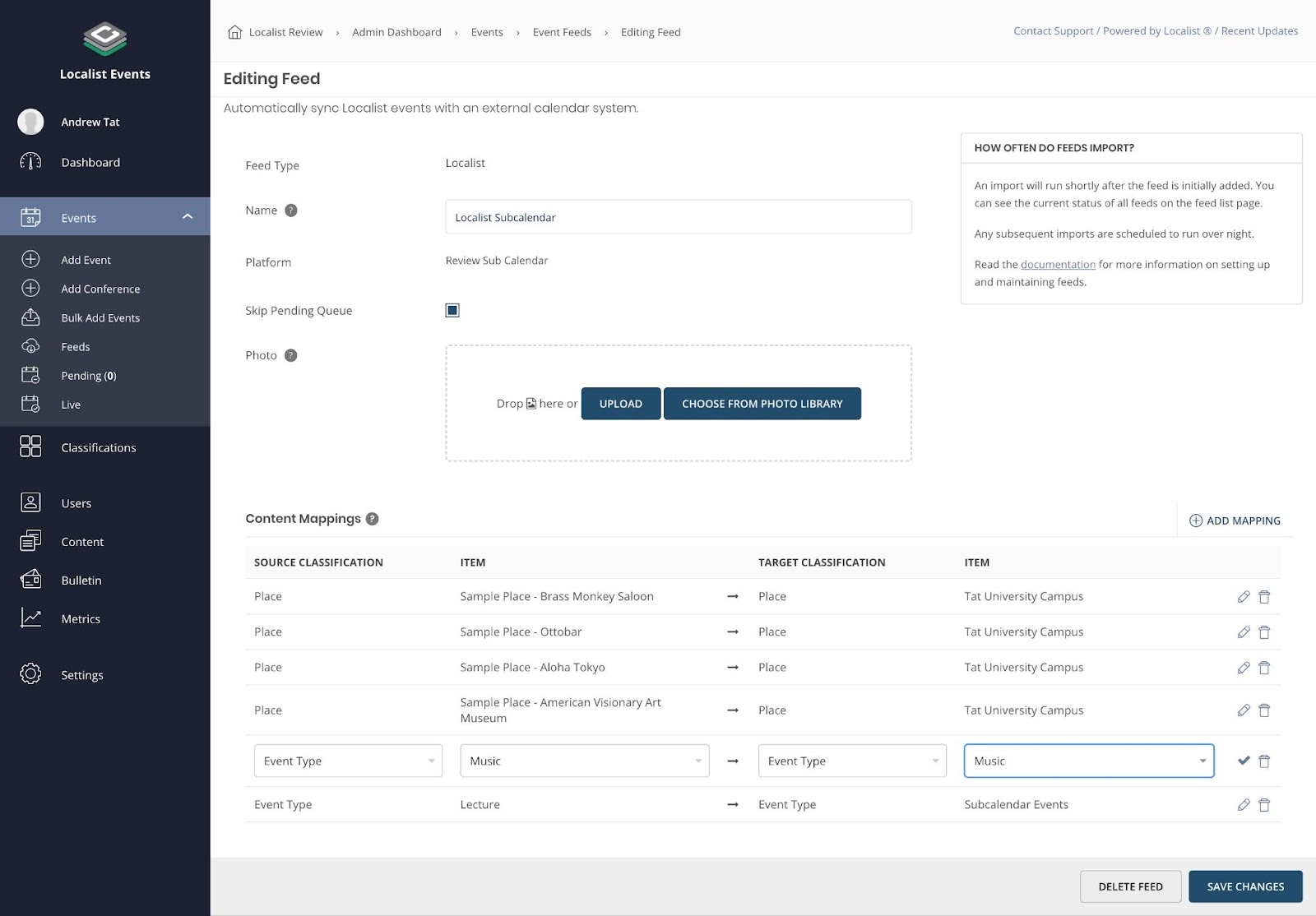Click Admin Dashboard breadcrumb

[x=396, y=32]
